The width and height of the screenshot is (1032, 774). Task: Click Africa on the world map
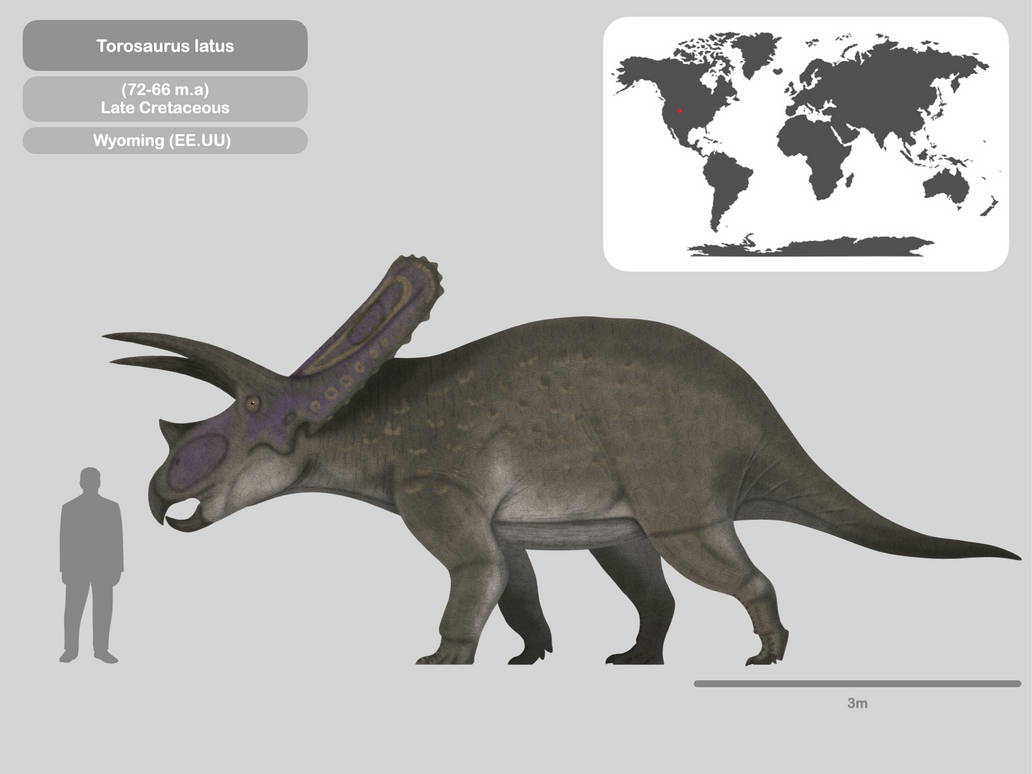point(813,155)
